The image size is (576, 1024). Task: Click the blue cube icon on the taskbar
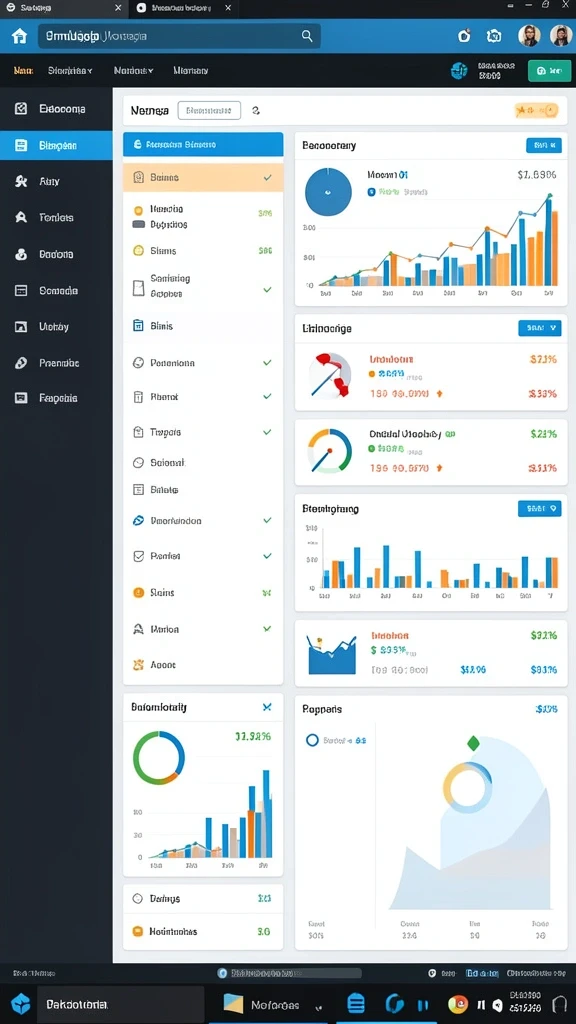pyautogui.click(x=21, y=1004)
